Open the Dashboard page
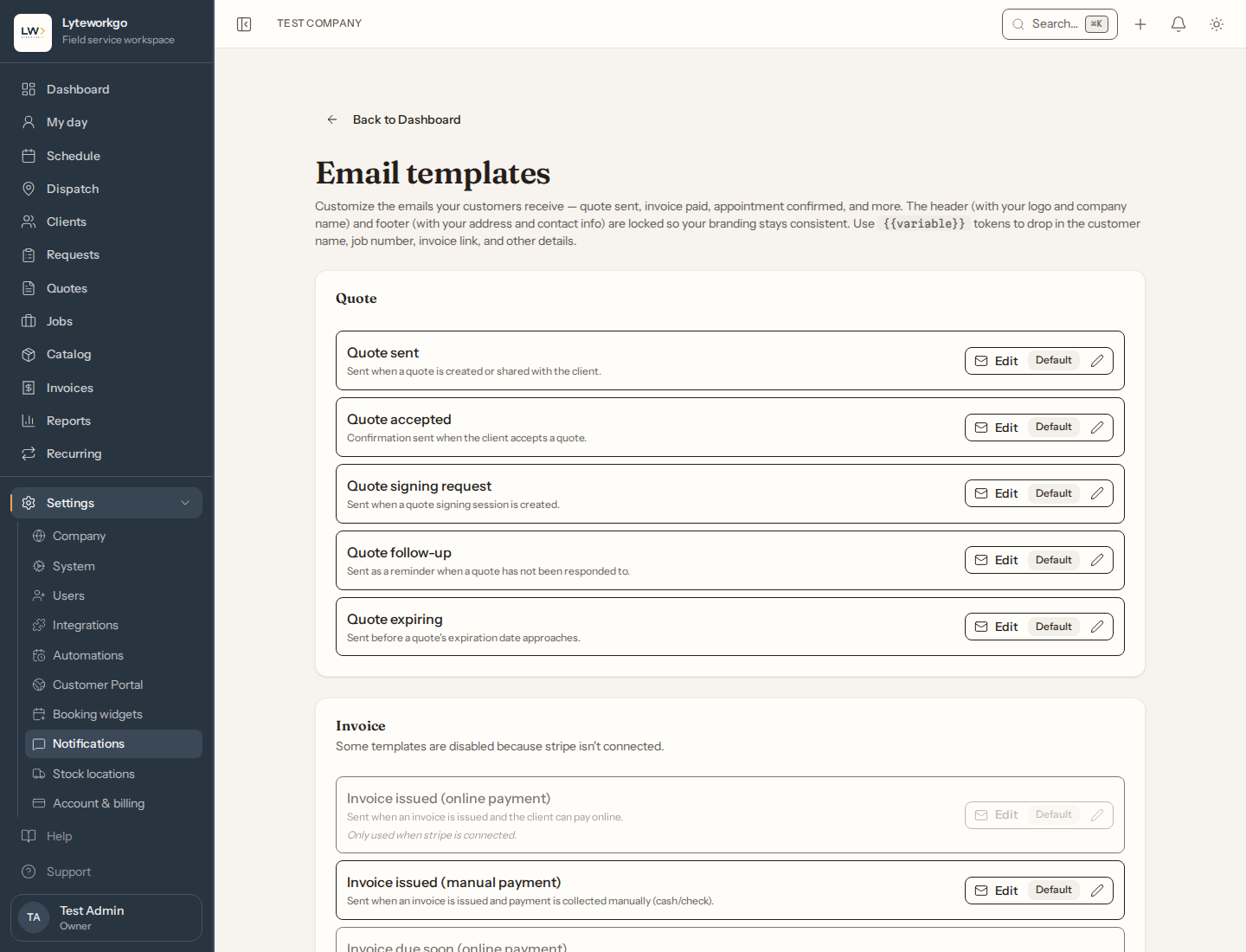This screenshot has height=952, width=1246. 107,89
